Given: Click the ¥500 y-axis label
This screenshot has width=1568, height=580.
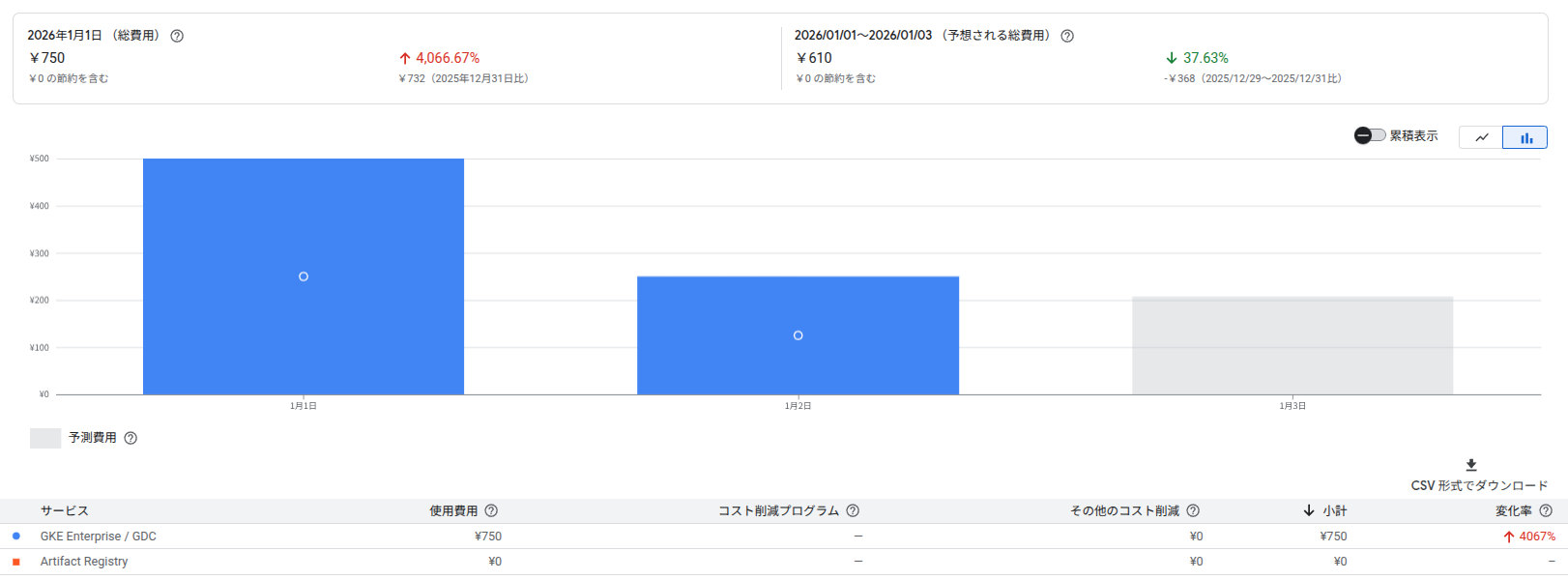Looking at the screenshot, I should point(39,159).
